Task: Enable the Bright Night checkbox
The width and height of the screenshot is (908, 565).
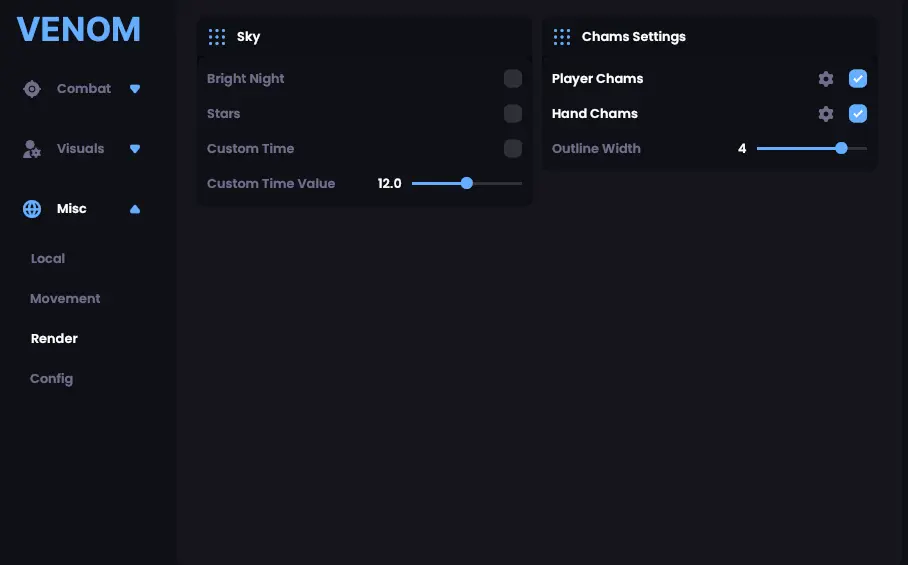Action: pyautogui.click(x=512, y=79)
